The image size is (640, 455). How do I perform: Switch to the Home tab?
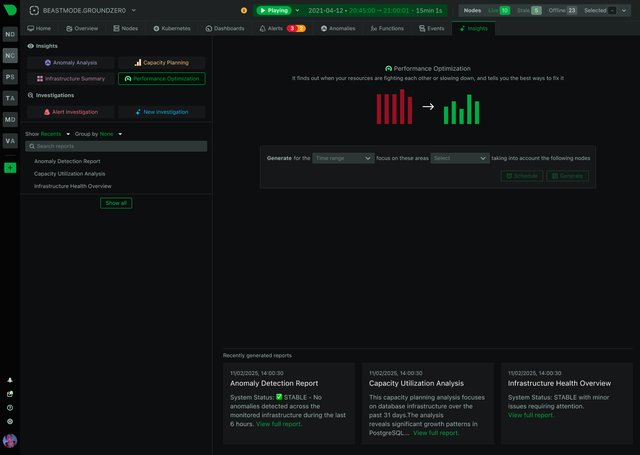pos(39,29)
